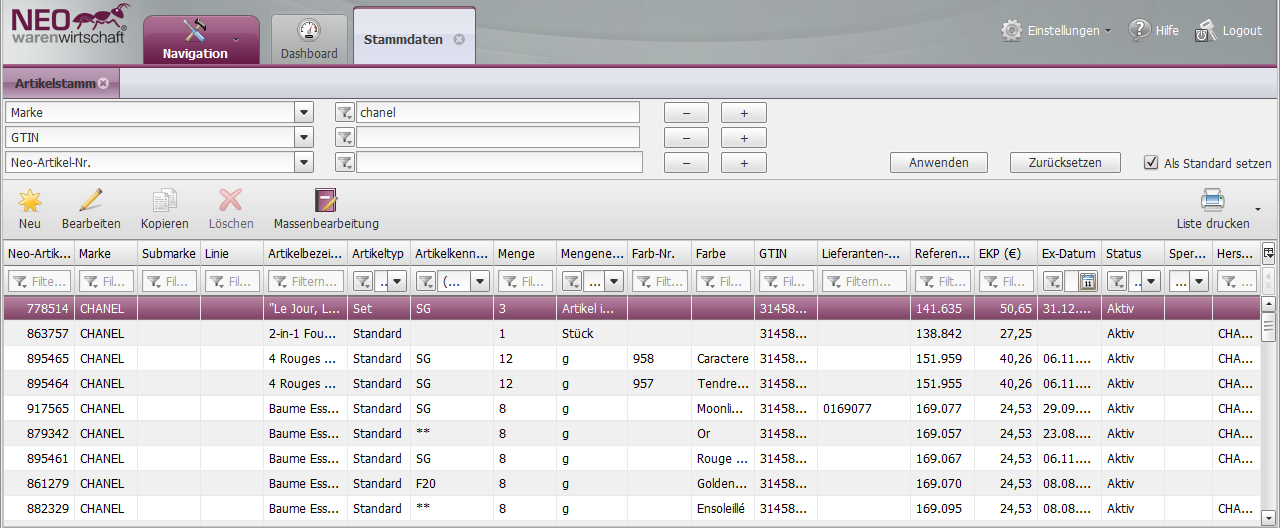Open the GTIN filter field dropdown

tap(304, 137)
